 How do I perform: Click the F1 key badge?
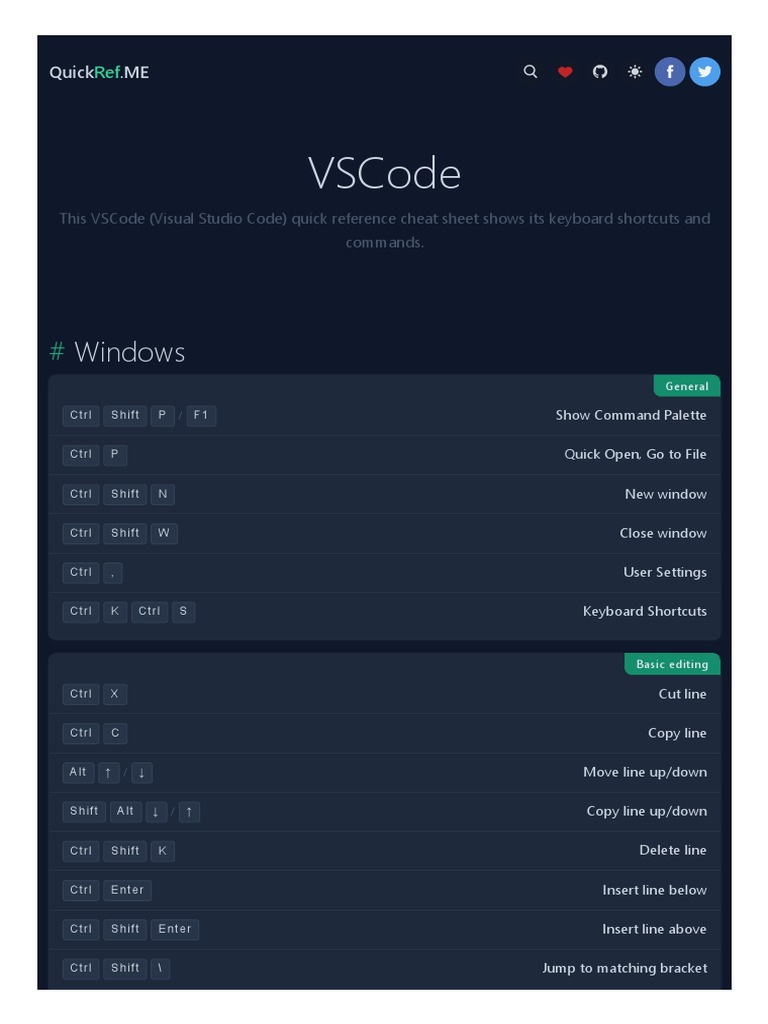pos(201,415)
